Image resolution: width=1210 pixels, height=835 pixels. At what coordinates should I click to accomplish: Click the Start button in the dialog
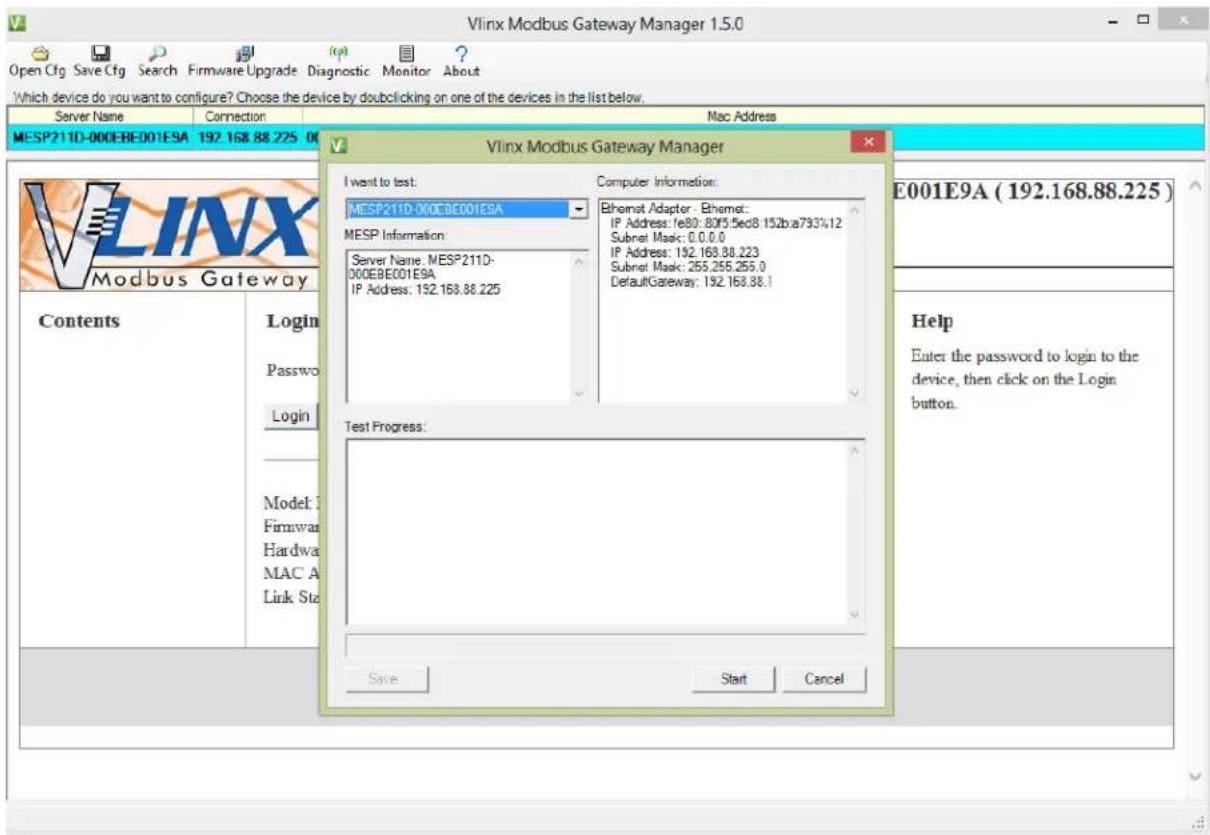[734, 679]
